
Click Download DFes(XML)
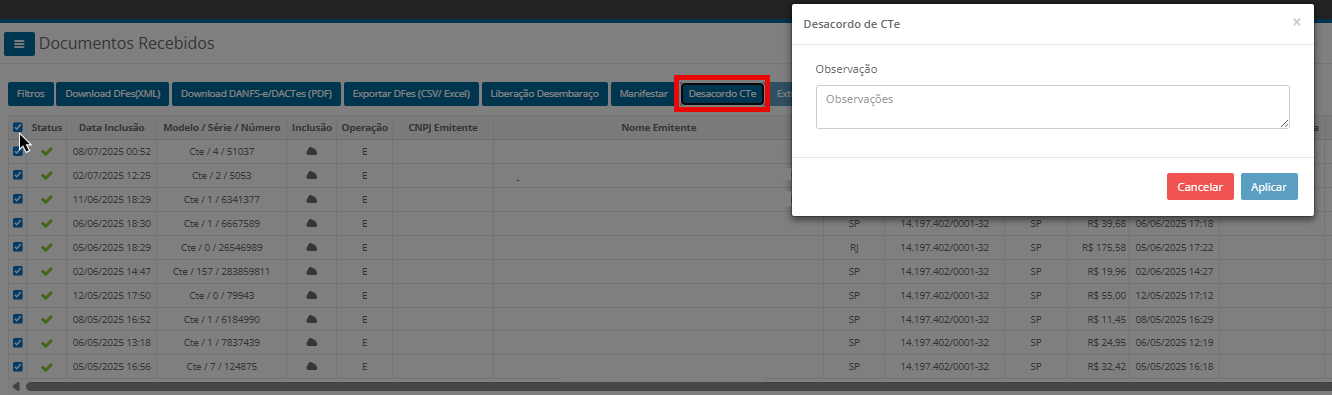pos(113,94)
